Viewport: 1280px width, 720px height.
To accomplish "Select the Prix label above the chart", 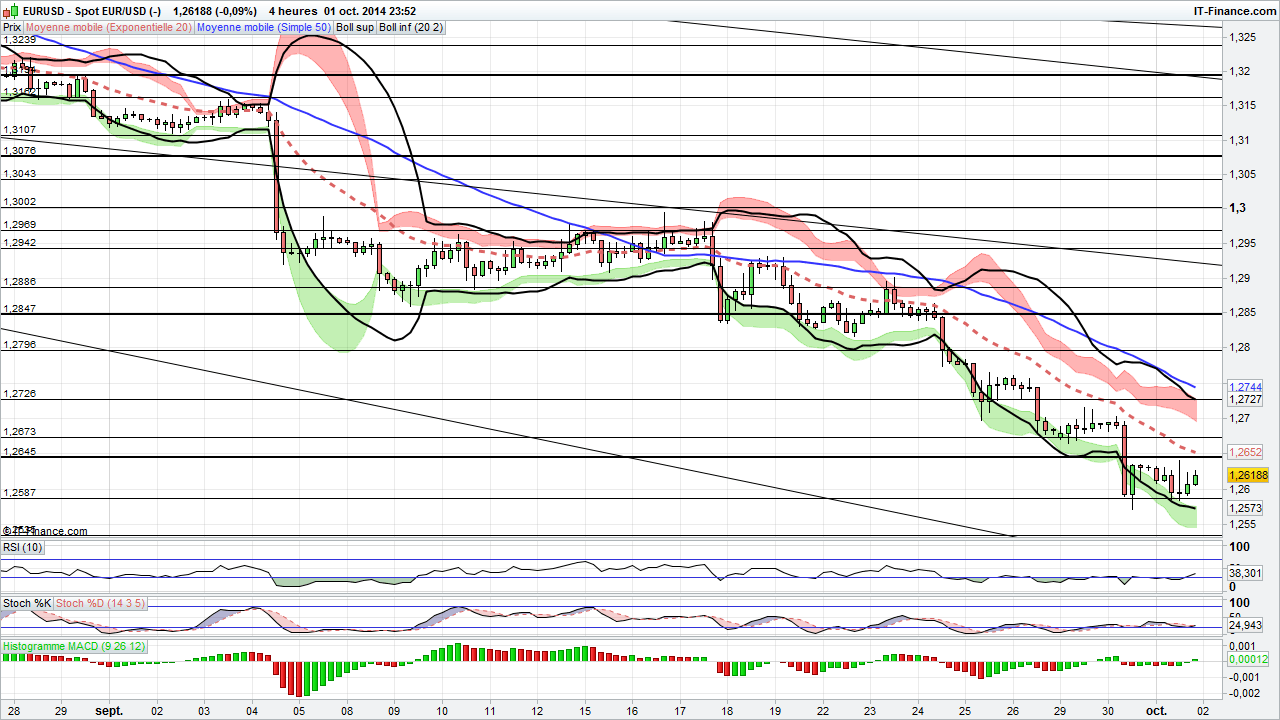I will [11, 27].
